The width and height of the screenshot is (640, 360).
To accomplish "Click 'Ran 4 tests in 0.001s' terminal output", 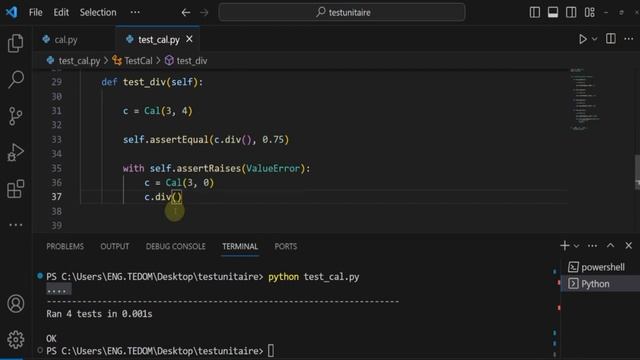I will 99,314.
